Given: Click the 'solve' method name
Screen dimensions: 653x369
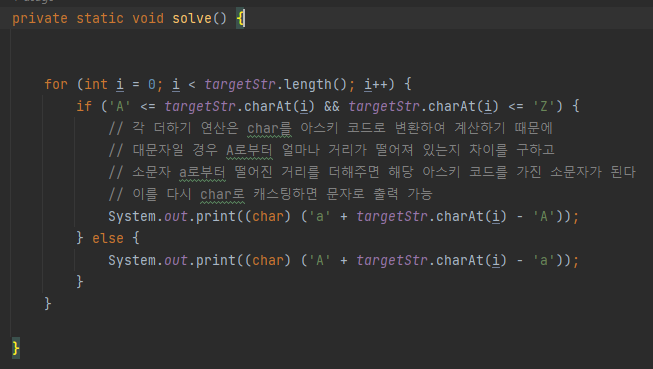Looking at the screenshot, I should point(192,18).
